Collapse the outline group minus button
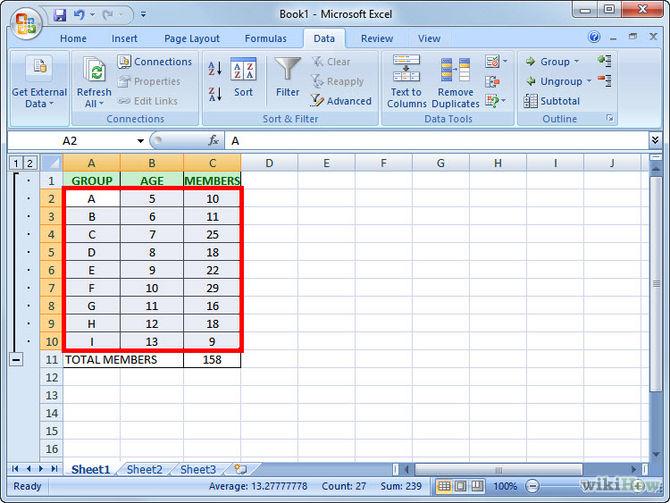Viewport: 670px width, 503px height. click(x=16, y=360)
